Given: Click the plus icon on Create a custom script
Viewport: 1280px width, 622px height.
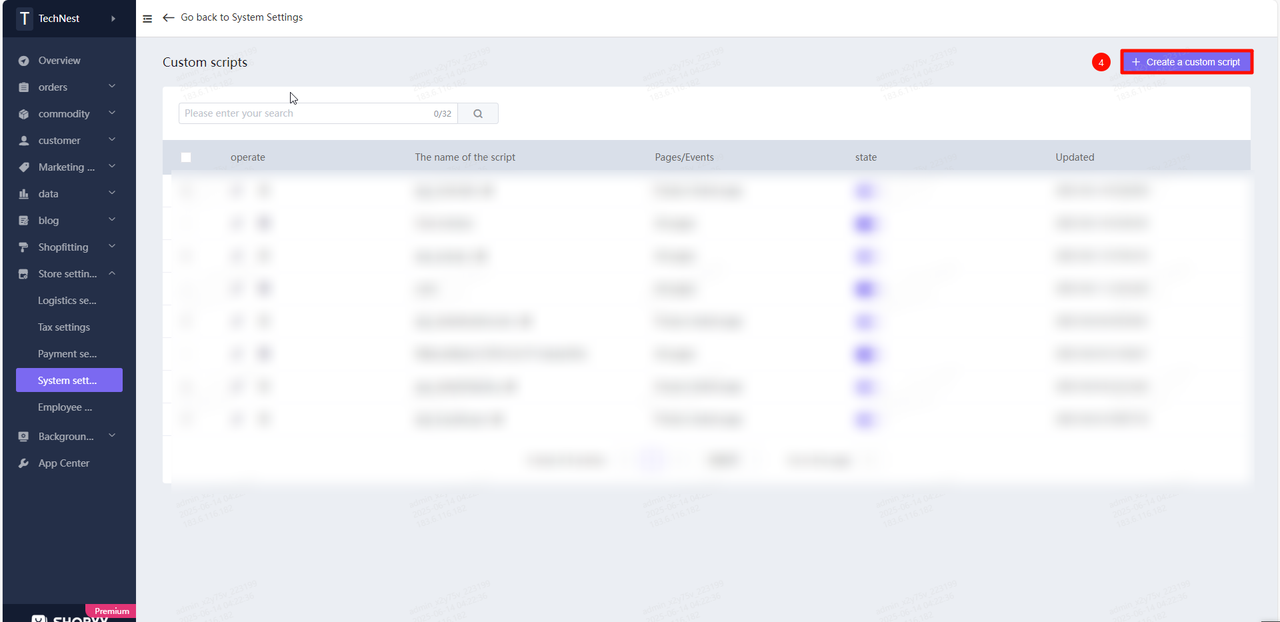Looking at the screenshot, I should point(1136,62).
